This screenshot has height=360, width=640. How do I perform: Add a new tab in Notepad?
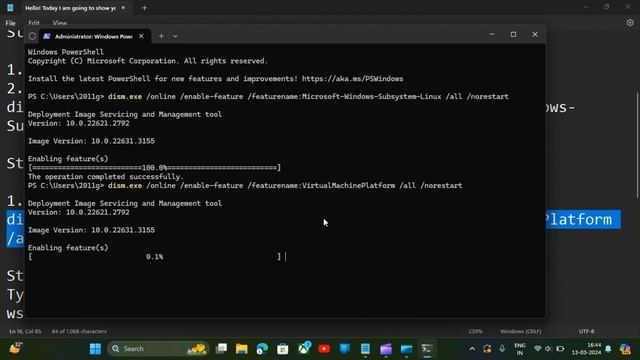click(144, 8)
